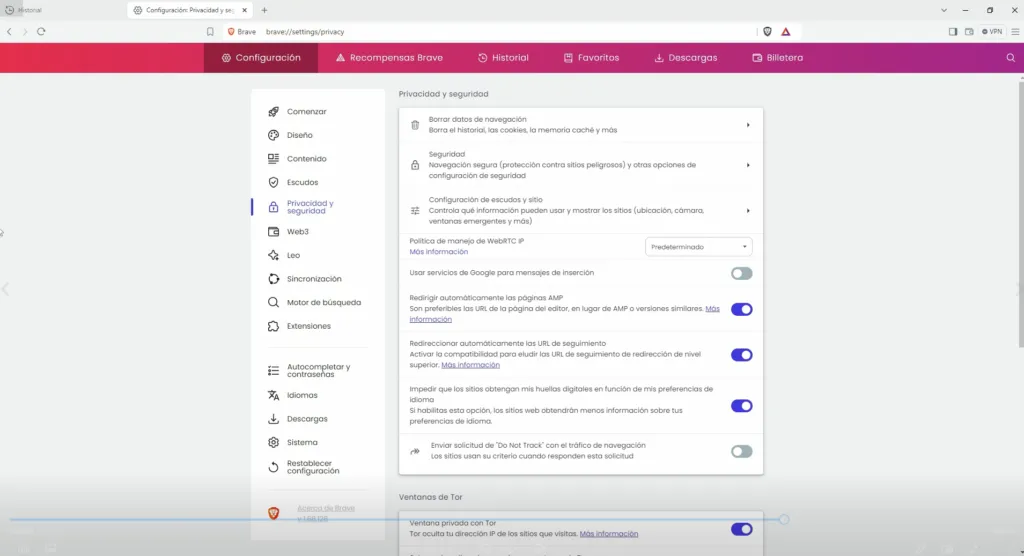The height and width of the screenshot is (556, 1024).
Task: Choose the Escudos shield icon
Action: 273,182
